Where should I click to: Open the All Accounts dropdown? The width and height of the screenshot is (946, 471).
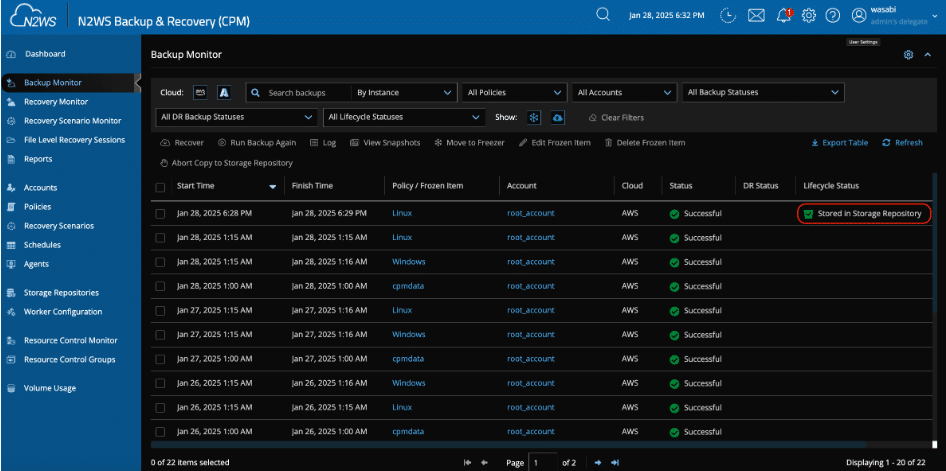(x=624, y=93)
